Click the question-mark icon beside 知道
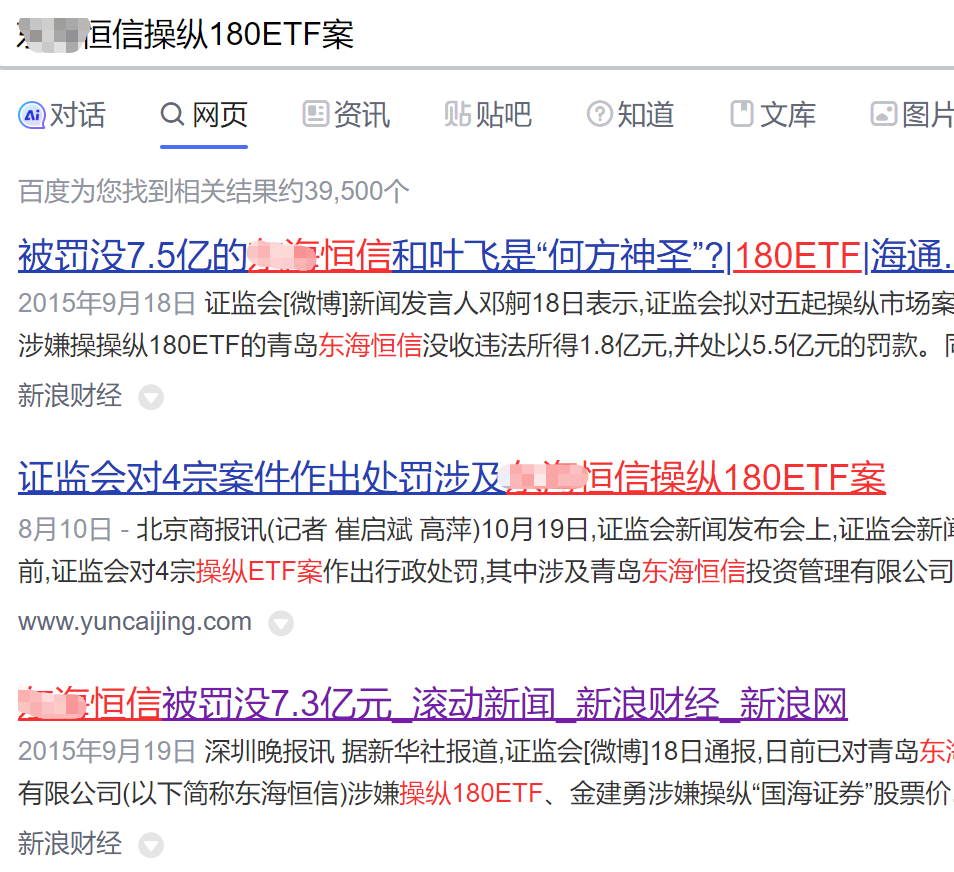Viewport: 954px width, 872px height. coord(599,114)
